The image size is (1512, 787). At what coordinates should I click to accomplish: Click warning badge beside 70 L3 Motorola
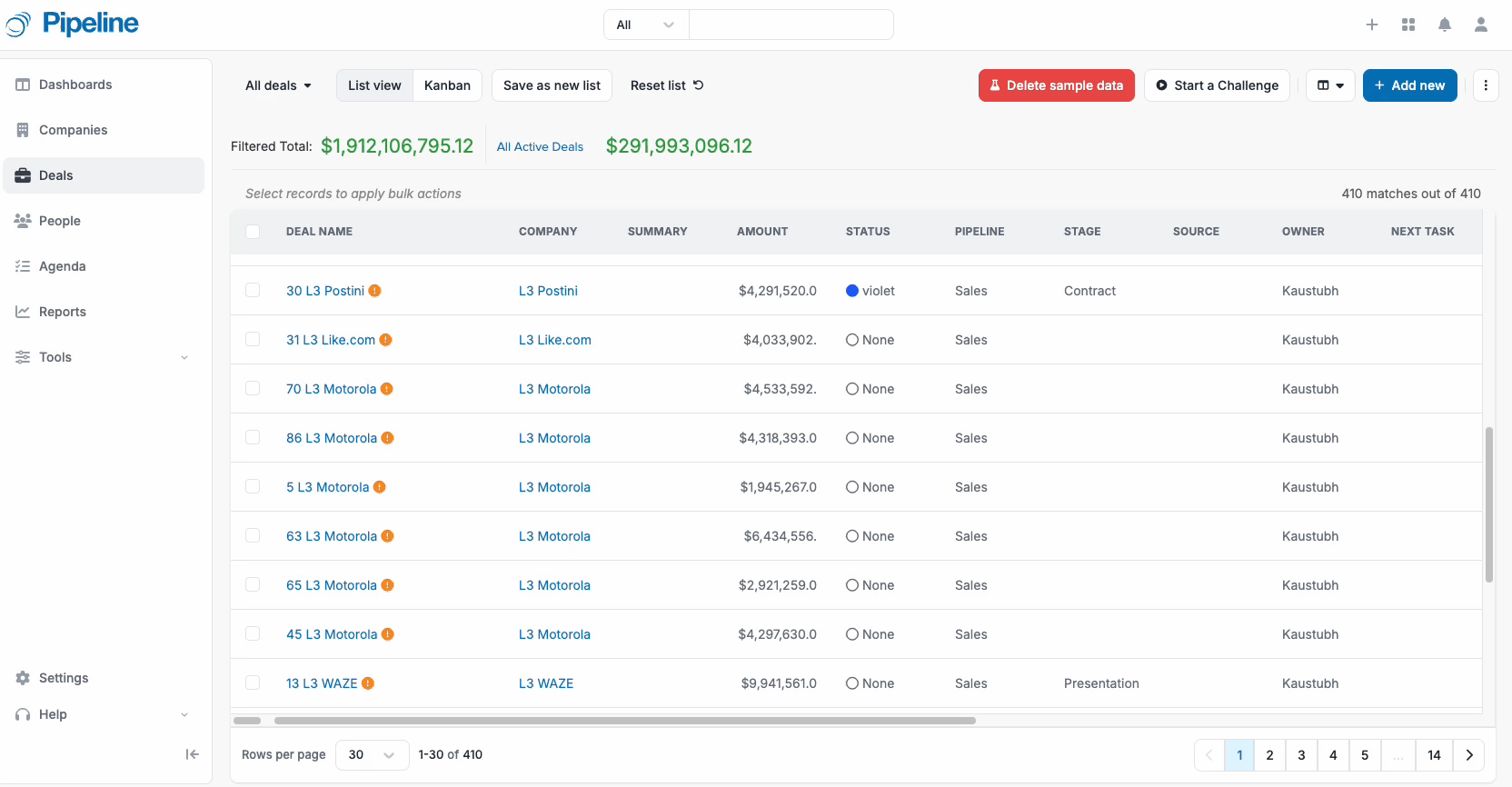click(x=386, y=389)
